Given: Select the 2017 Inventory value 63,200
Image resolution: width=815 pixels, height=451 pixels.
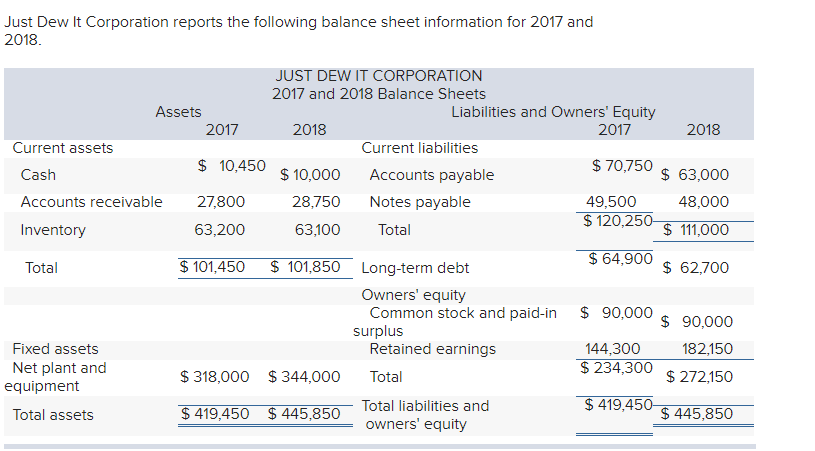Looking at the screenshot, I should pos(219,230).
